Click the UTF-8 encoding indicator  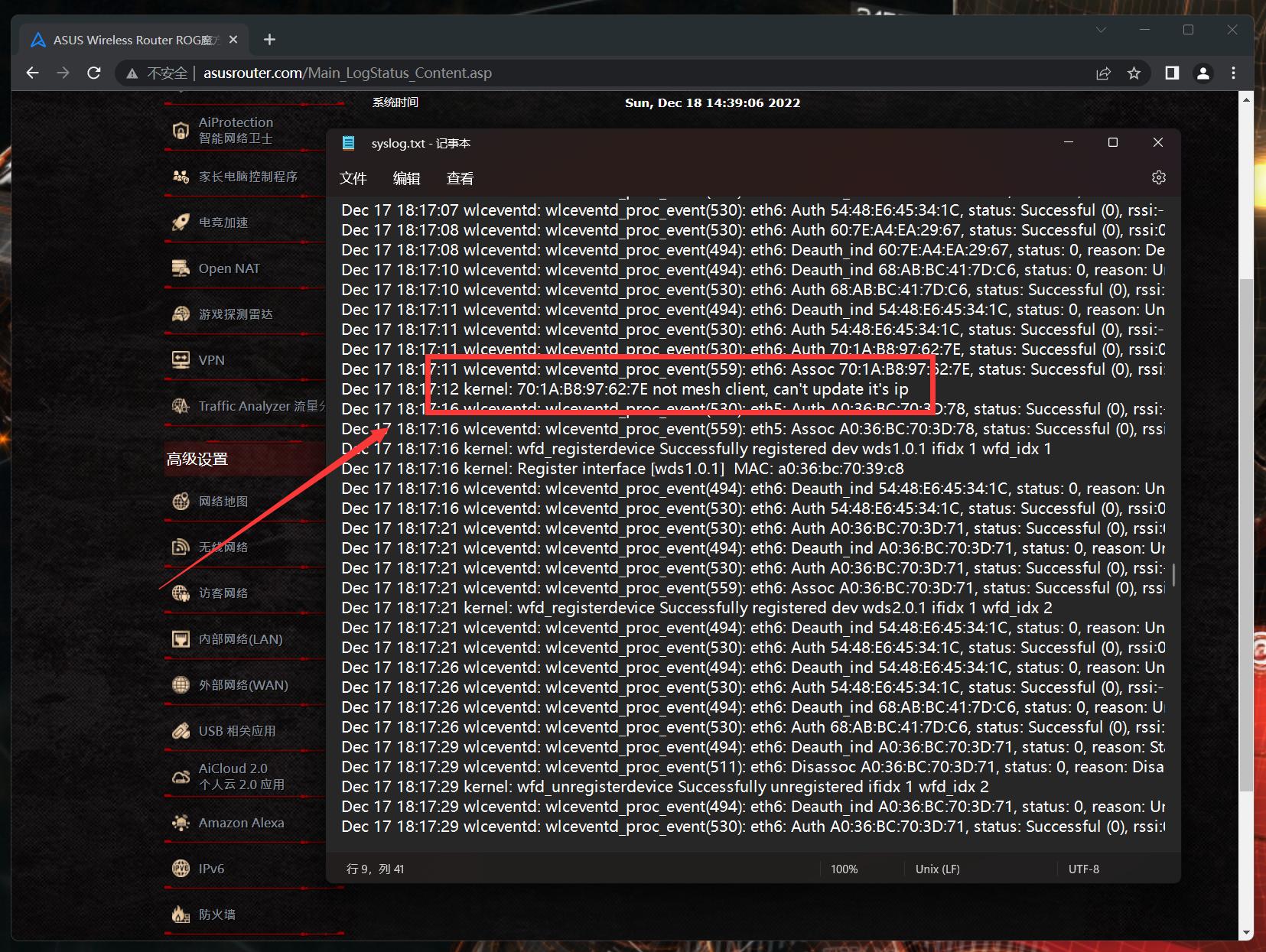coord(1084,869)
